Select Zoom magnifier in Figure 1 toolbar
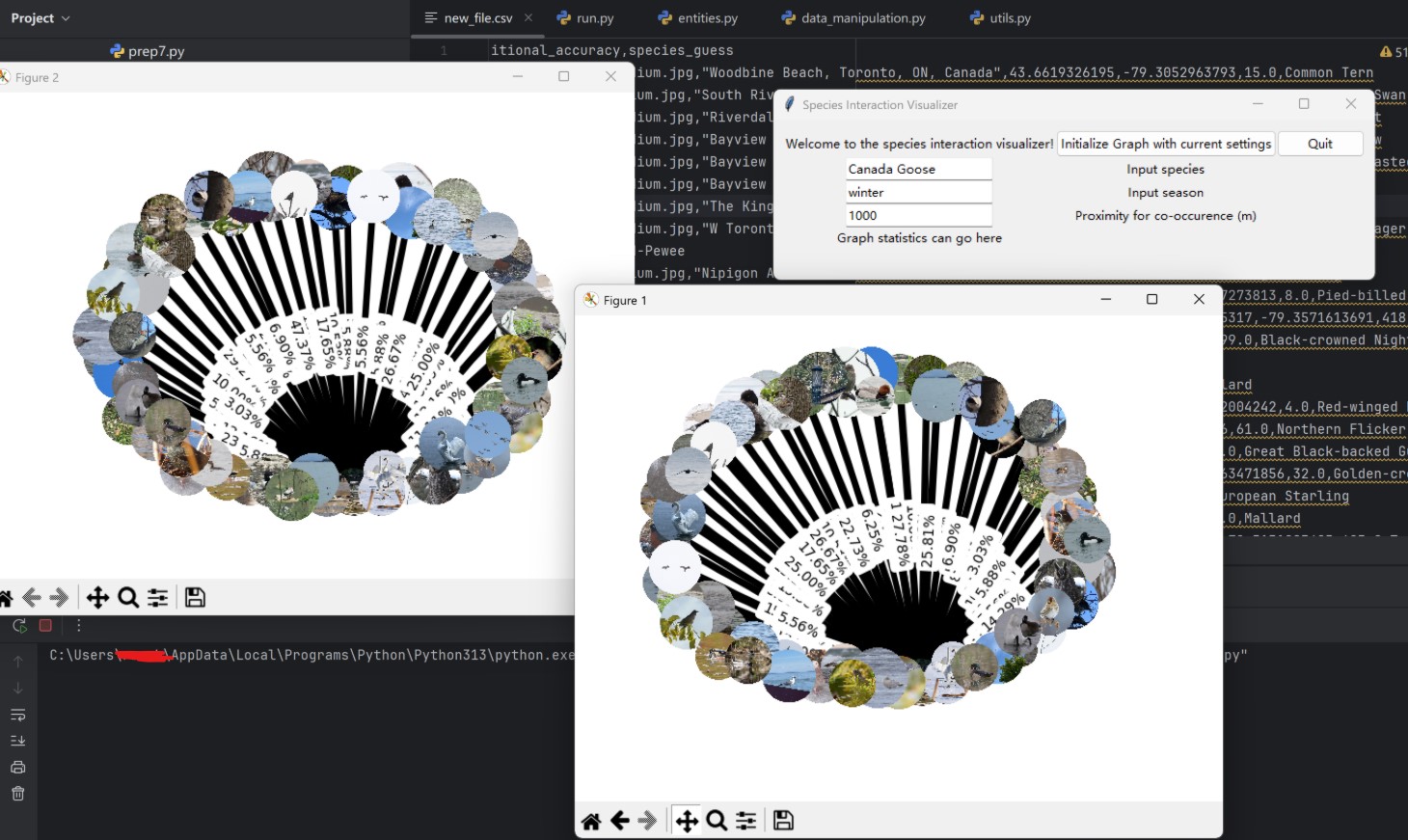This screenshot has width=1408, height=840. click(x=717, y=821)
